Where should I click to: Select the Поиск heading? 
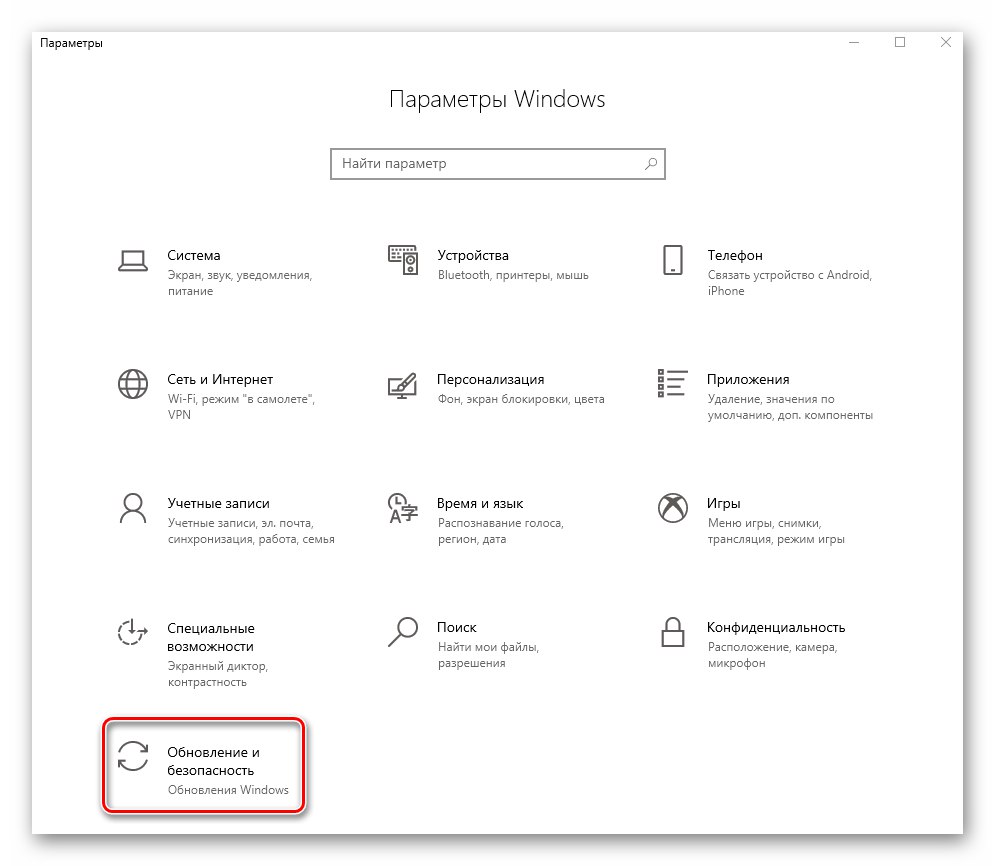click(456, 627)
